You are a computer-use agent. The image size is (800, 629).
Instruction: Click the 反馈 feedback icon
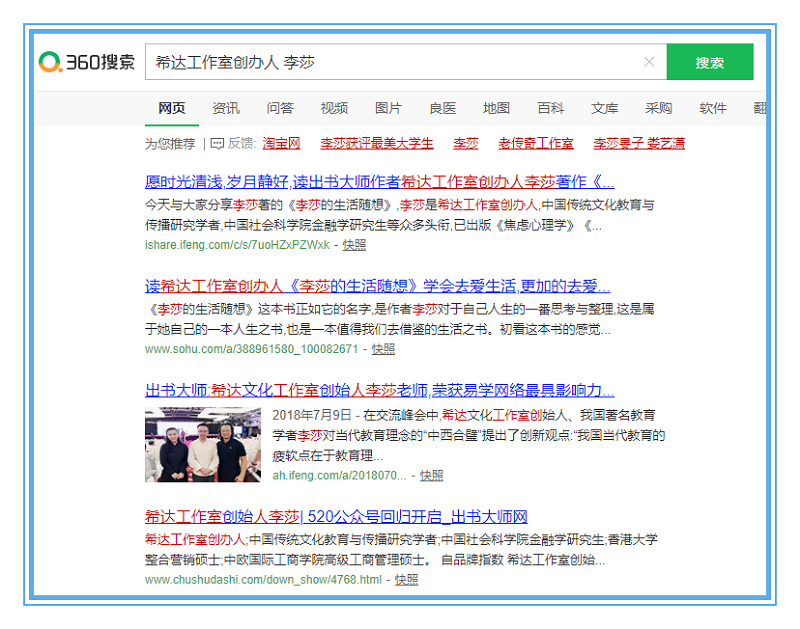tap(217, 144)
